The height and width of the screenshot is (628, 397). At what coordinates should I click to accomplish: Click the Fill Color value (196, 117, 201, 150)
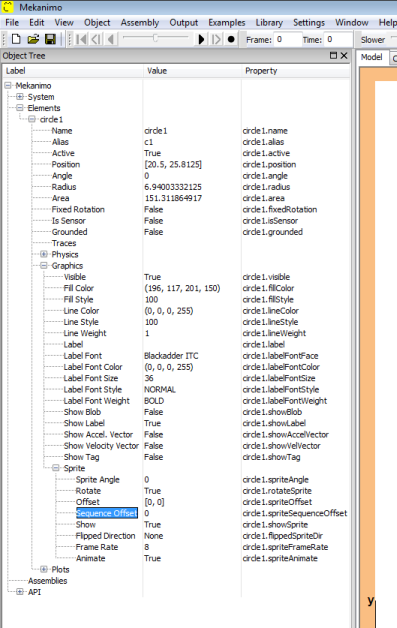tap(182, 288)
